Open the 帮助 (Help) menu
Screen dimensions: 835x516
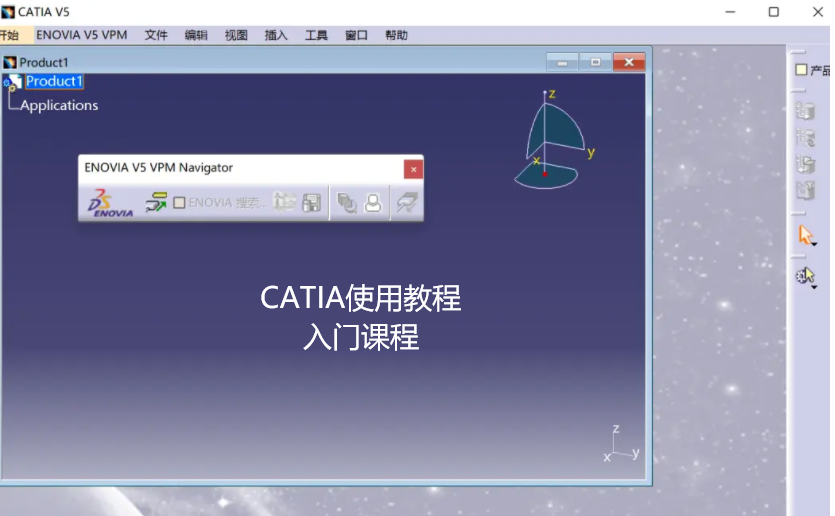pyautogui.click(x=396, y=35)
